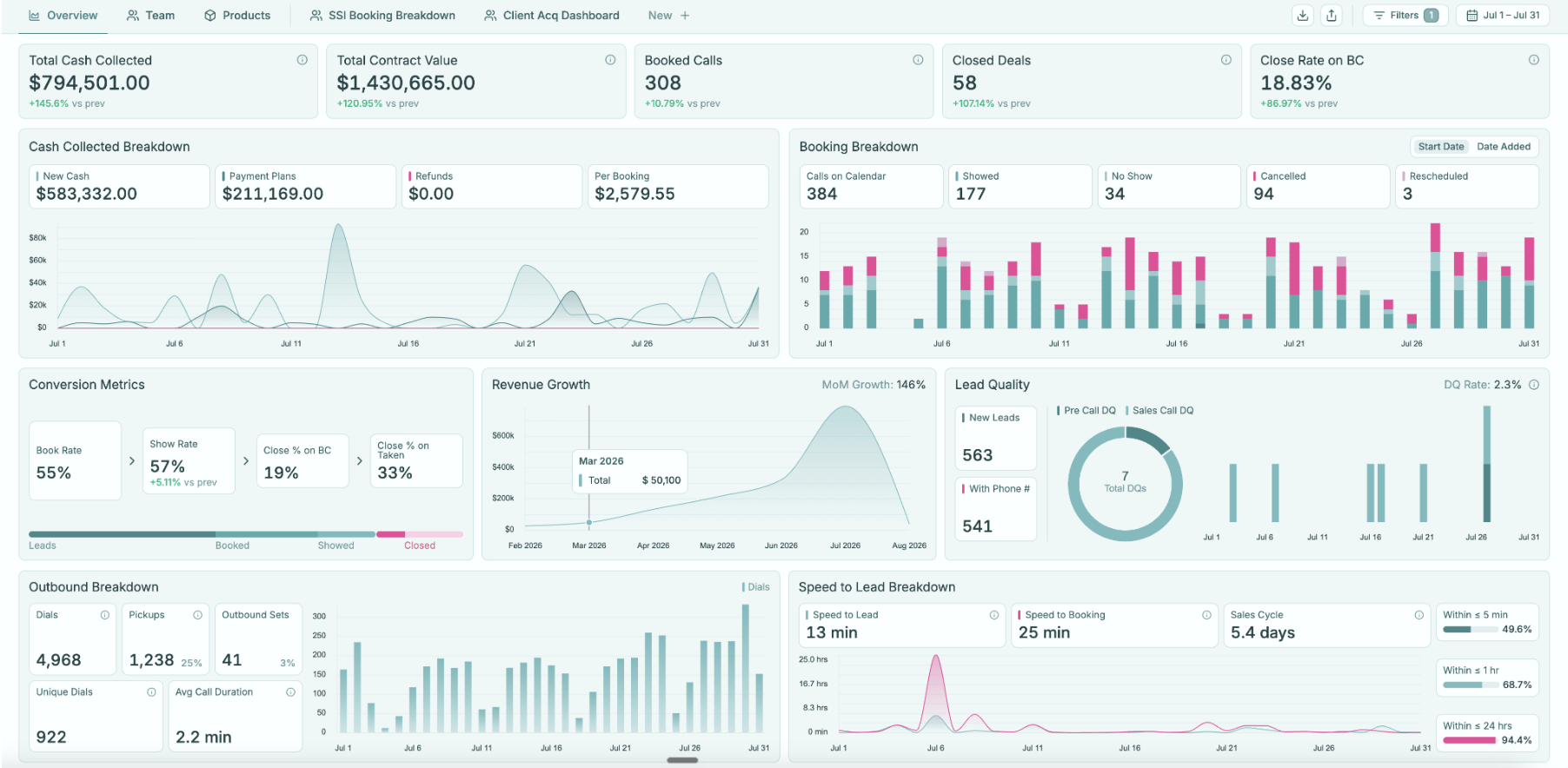1568x768 pixels.
Task: Click the New Leads 563 card
Action: point(996,438)
